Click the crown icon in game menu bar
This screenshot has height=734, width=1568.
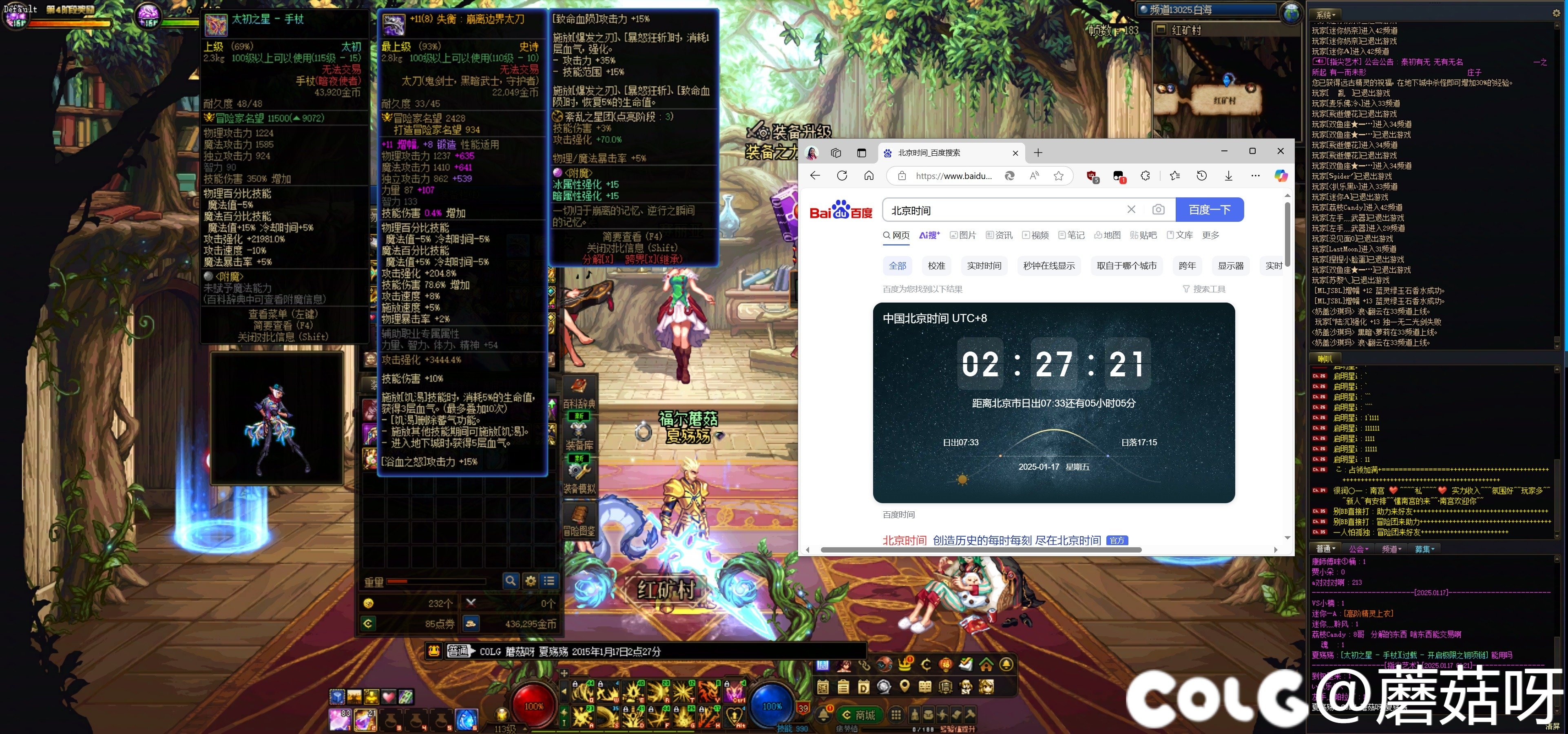905,665
